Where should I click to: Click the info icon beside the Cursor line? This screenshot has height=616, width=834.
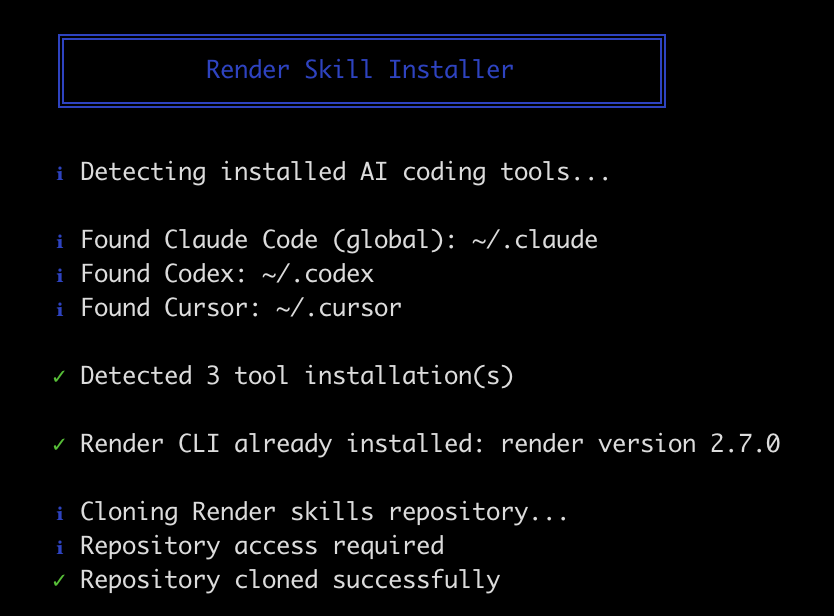tap(59, 308)
